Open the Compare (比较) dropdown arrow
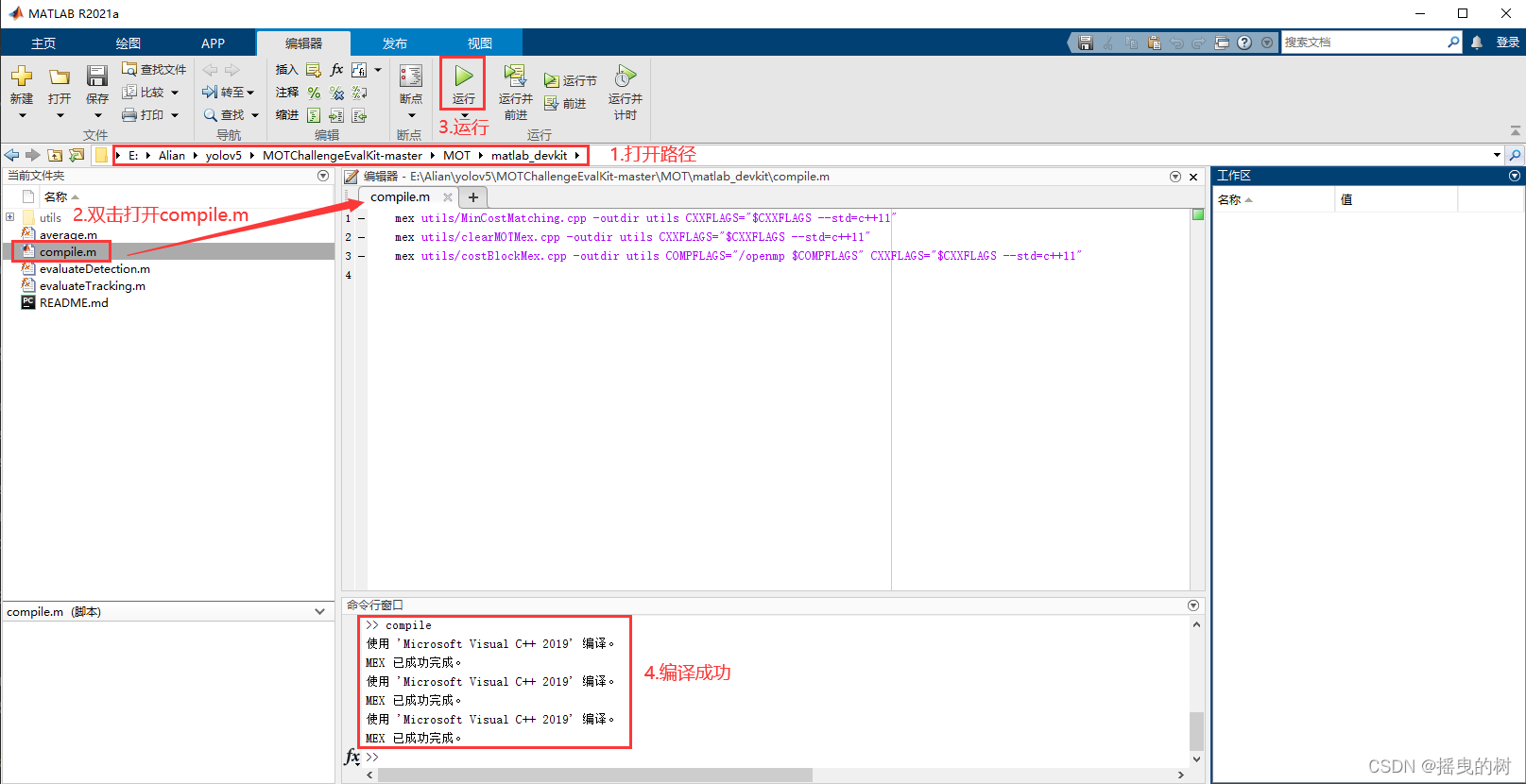The height and width of the screenshot is (784, 1526). point(175,93)
